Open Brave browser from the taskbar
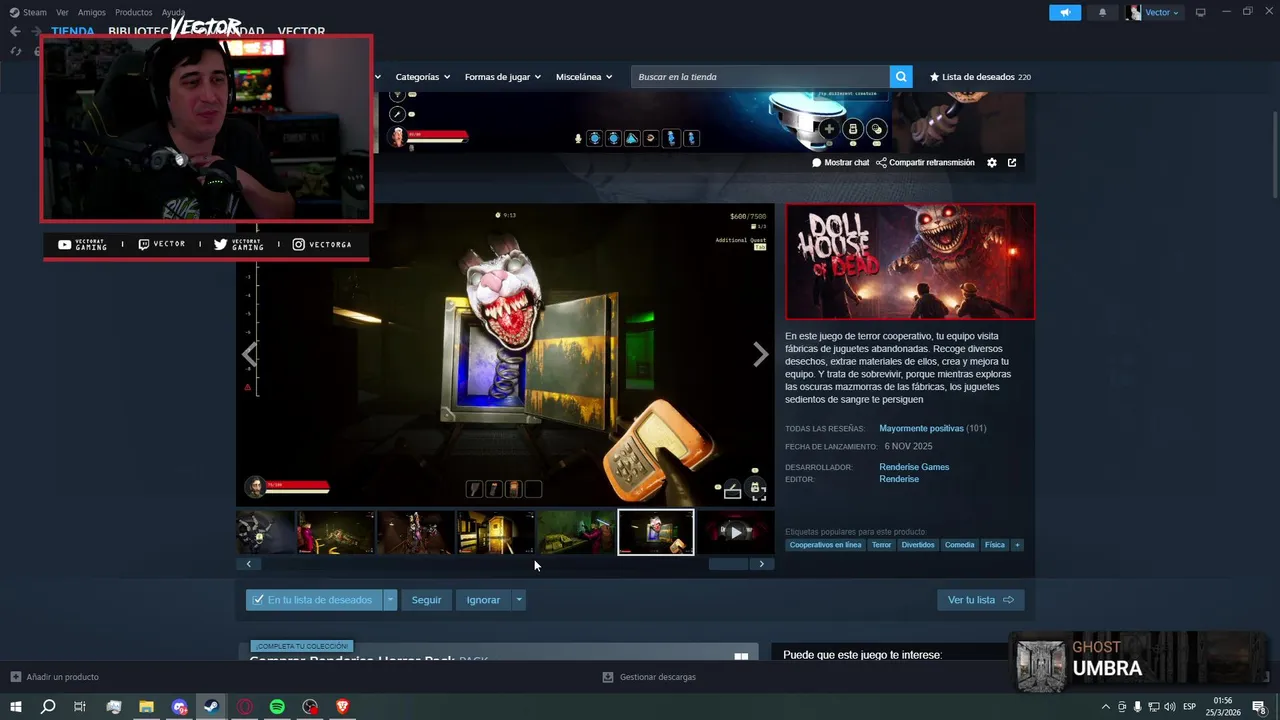The width and height of the screenshot is (1280, 720). click(x=343, y=707)
